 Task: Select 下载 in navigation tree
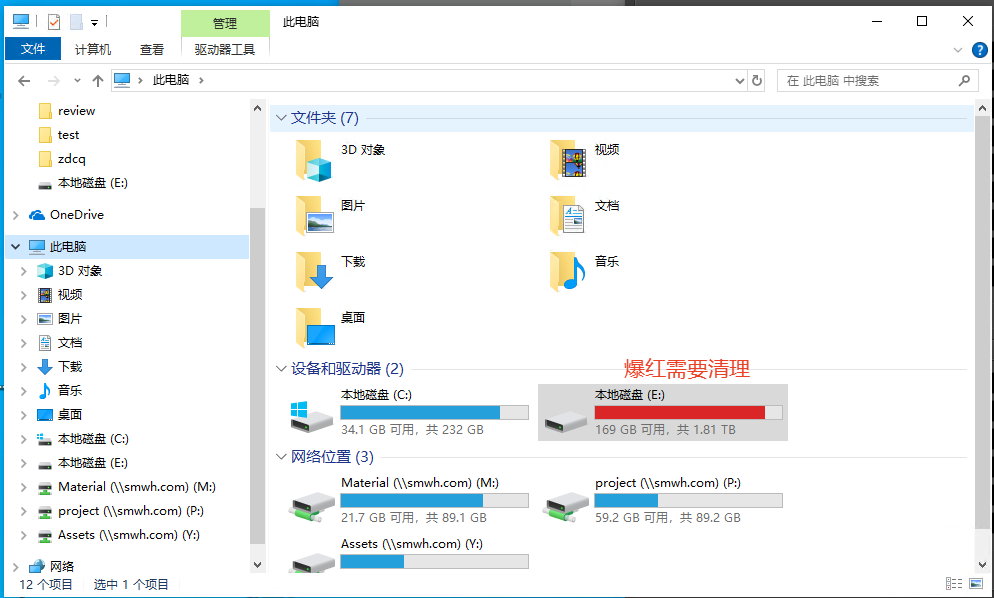70,367
